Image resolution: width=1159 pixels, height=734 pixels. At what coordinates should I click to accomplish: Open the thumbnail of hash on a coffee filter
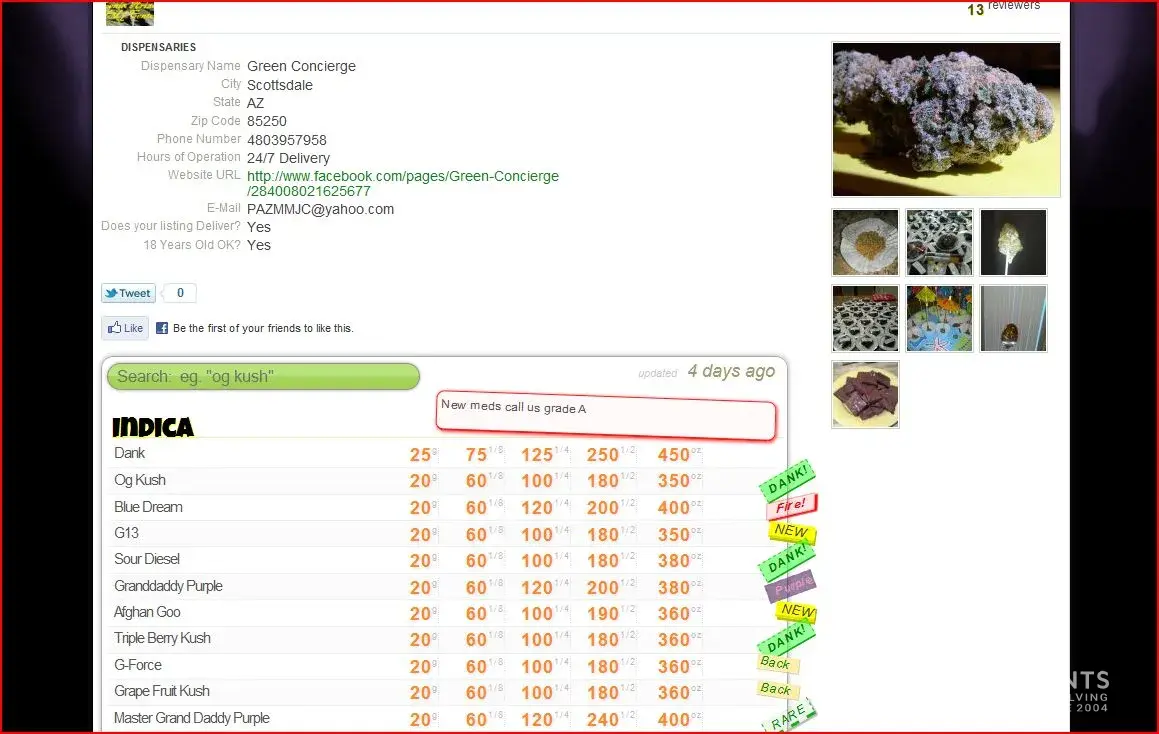866,242
